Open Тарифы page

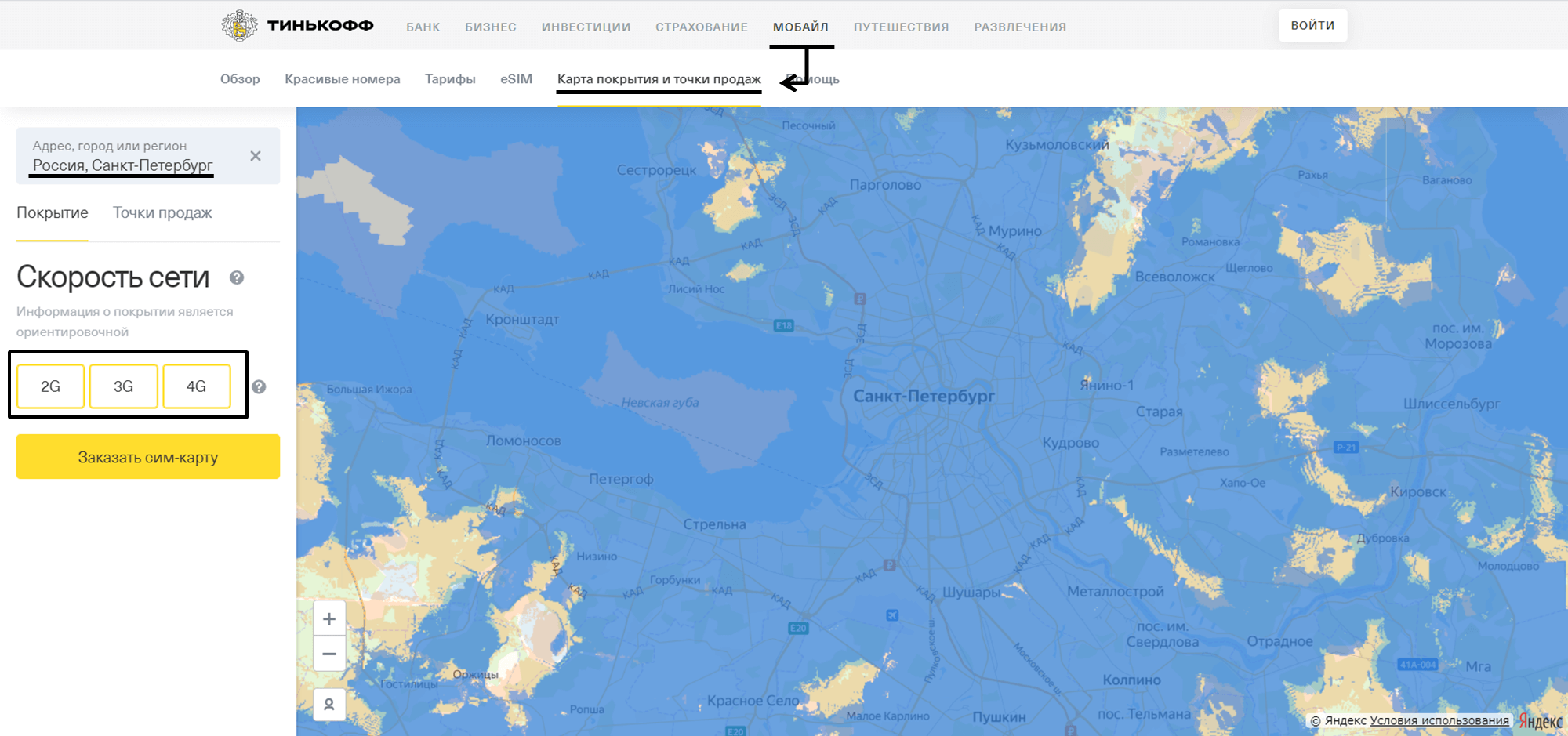(x=450, y=79)
